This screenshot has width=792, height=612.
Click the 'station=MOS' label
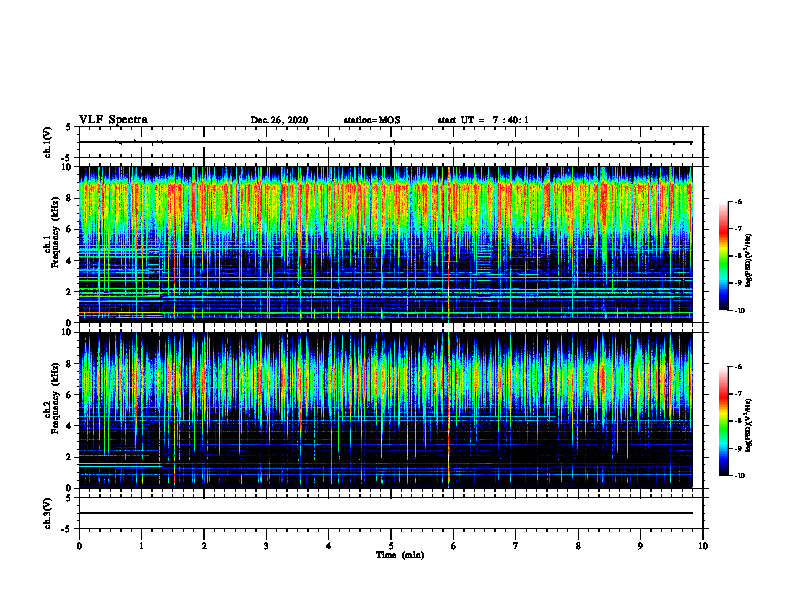372,120
